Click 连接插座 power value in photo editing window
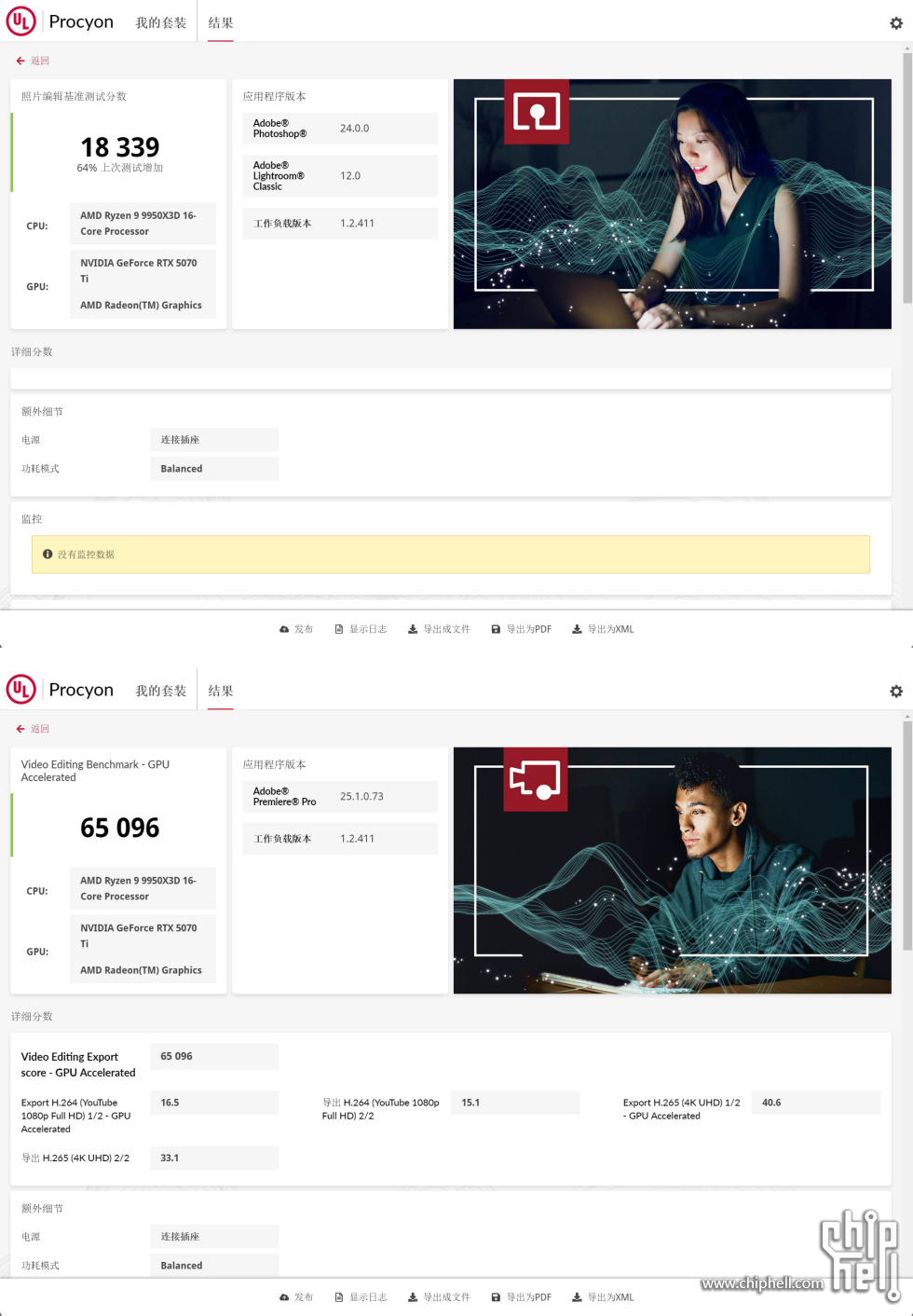This screenshot has height=1316, width=913. 213,440
